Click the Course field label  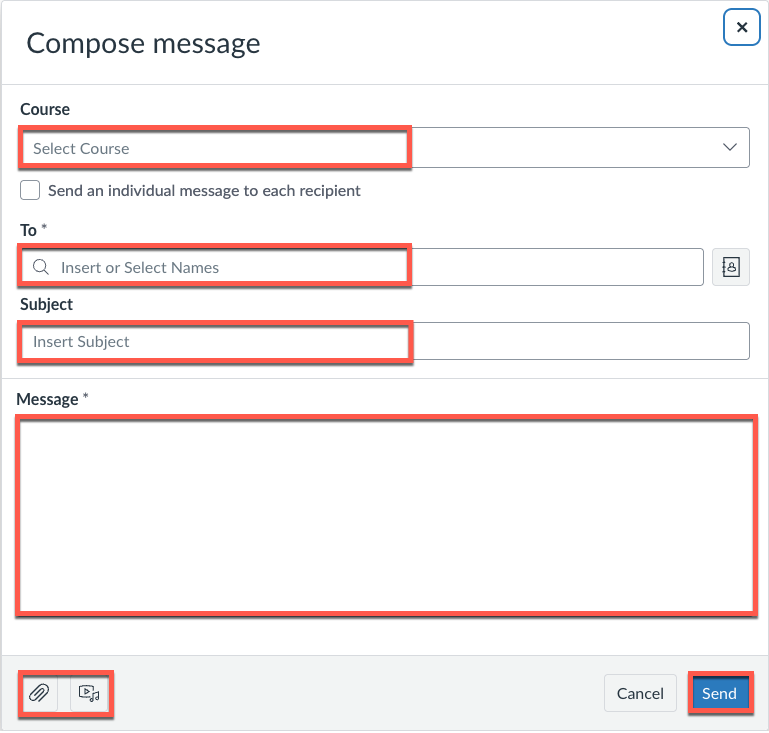click(x=45, y=109)
